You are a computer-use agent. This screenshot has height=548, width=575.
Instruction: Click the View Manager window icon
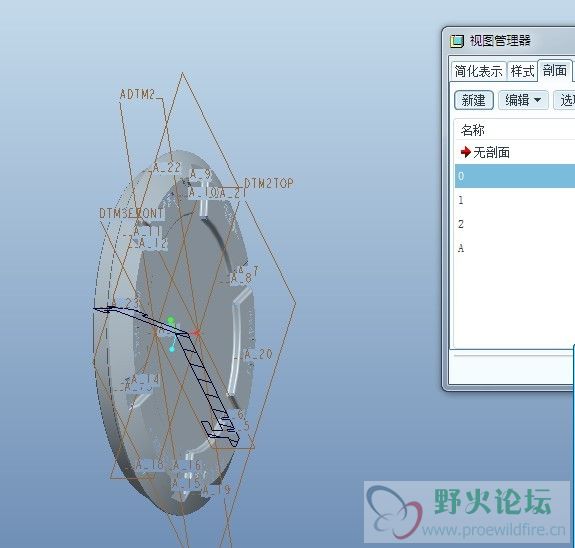(x=457, y=41)
